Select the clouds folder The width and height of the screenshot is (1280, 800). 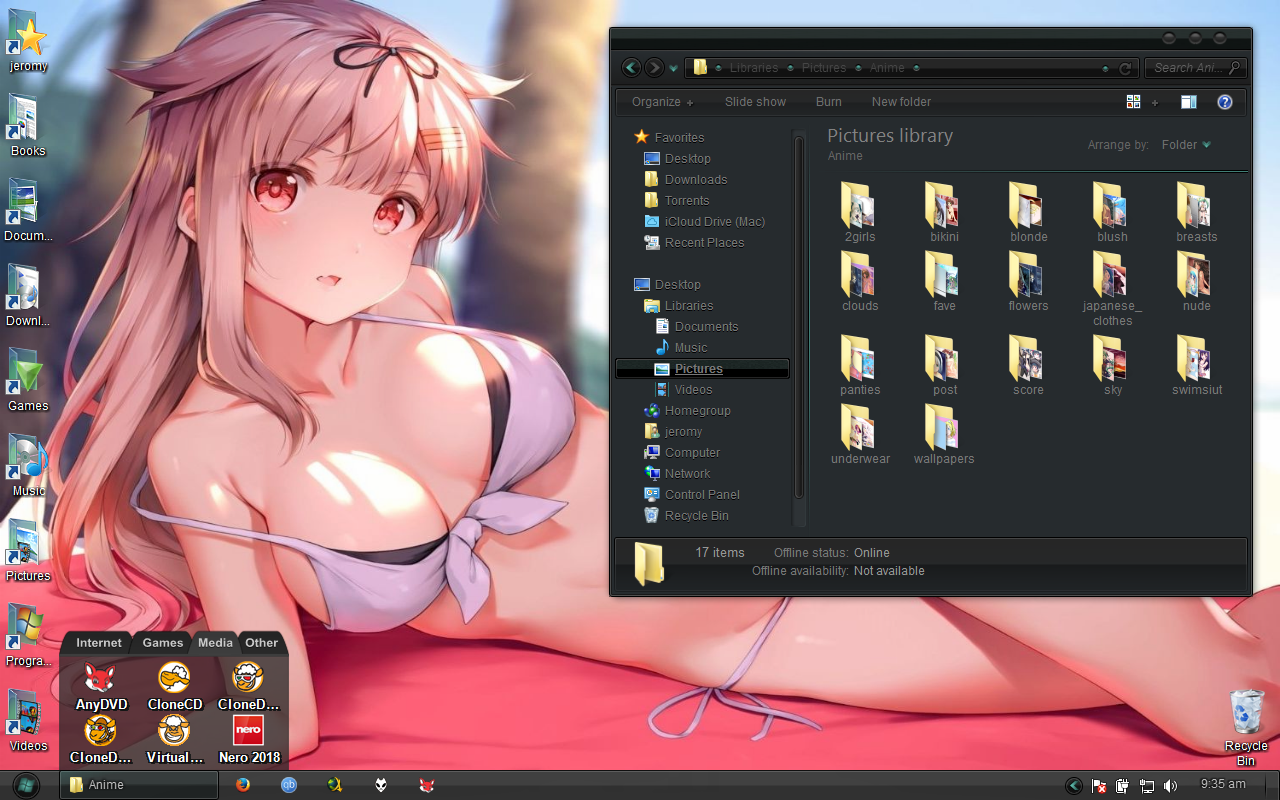[x=860, y=282]
